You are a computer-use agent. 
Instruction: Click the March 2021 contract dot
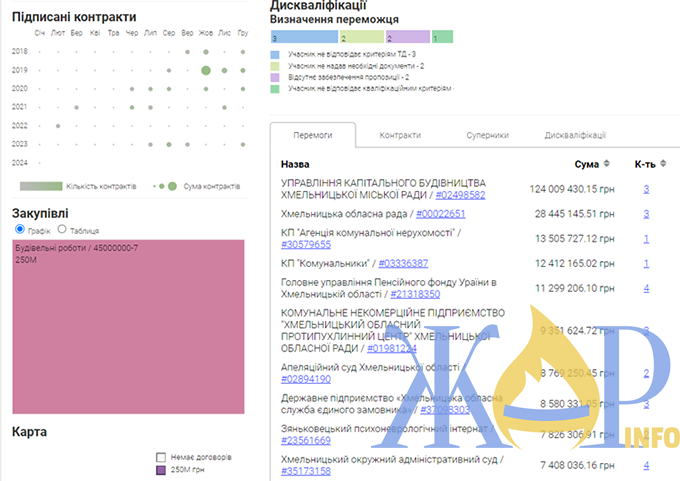[x=76, y=107]
